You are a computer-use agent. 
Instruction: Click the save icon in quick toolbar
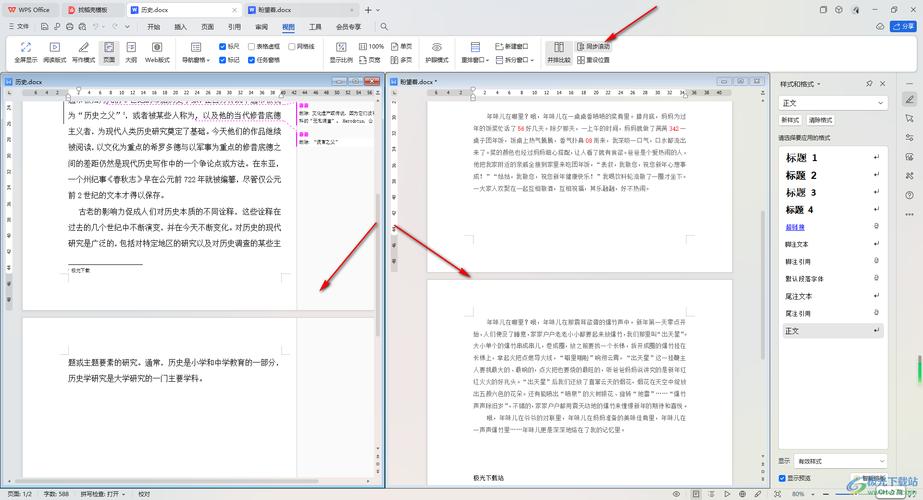point(45,27)
